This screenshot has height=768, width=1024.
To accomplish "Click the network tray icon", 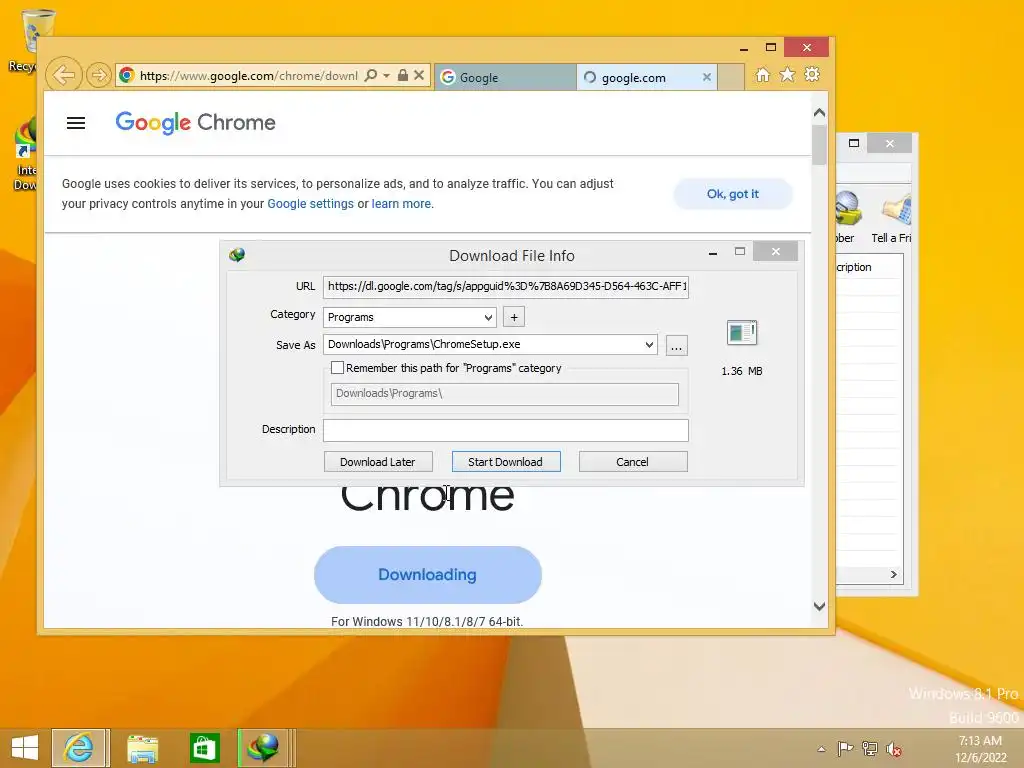I will point(870,749).
